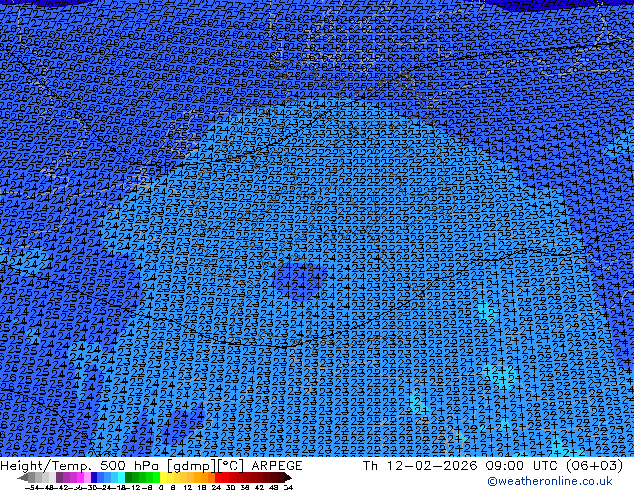This screenshot has width=634, height=490.
Task: Click the "[°C]" unit label
Action: (231, 466)
